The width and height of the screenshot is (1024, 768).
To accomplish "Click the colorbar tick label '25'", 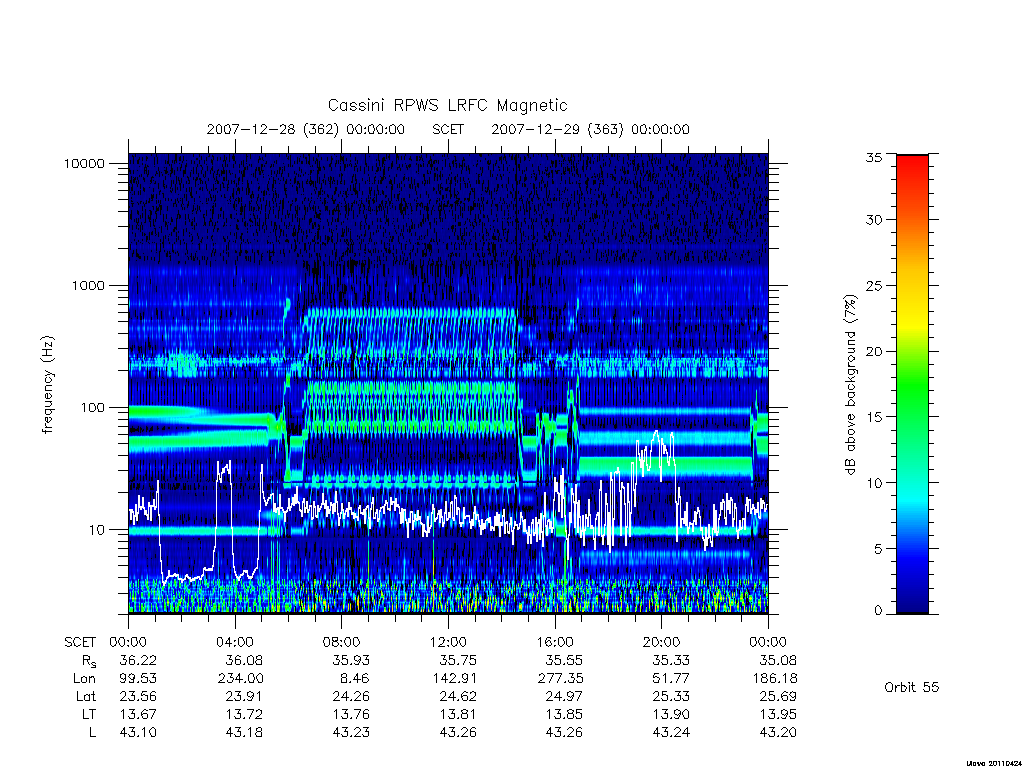I will 874,285.
